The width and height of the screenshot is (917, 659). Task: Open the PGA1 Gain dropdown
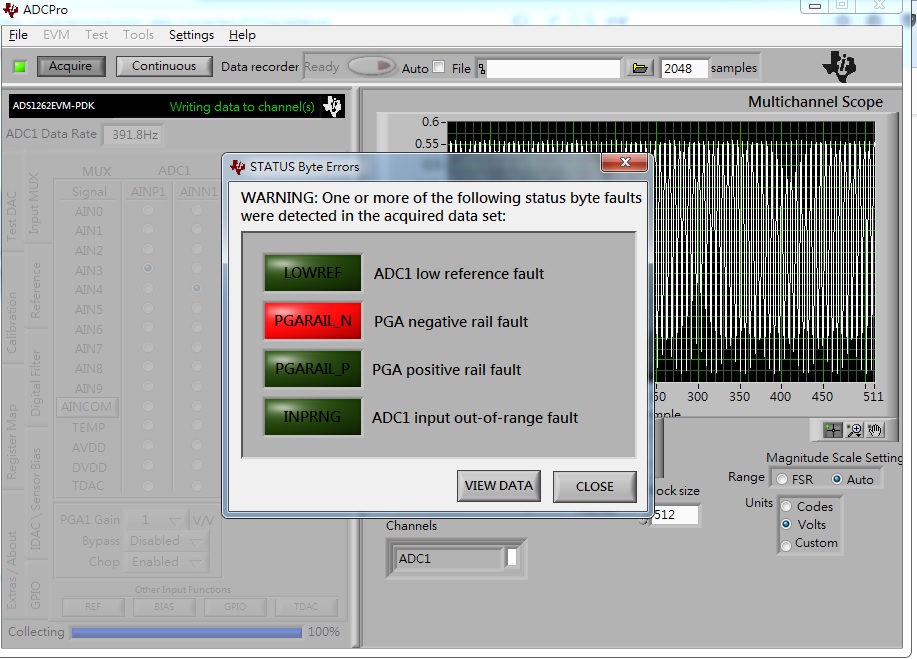pyautogui.click(x=157, y=520)
